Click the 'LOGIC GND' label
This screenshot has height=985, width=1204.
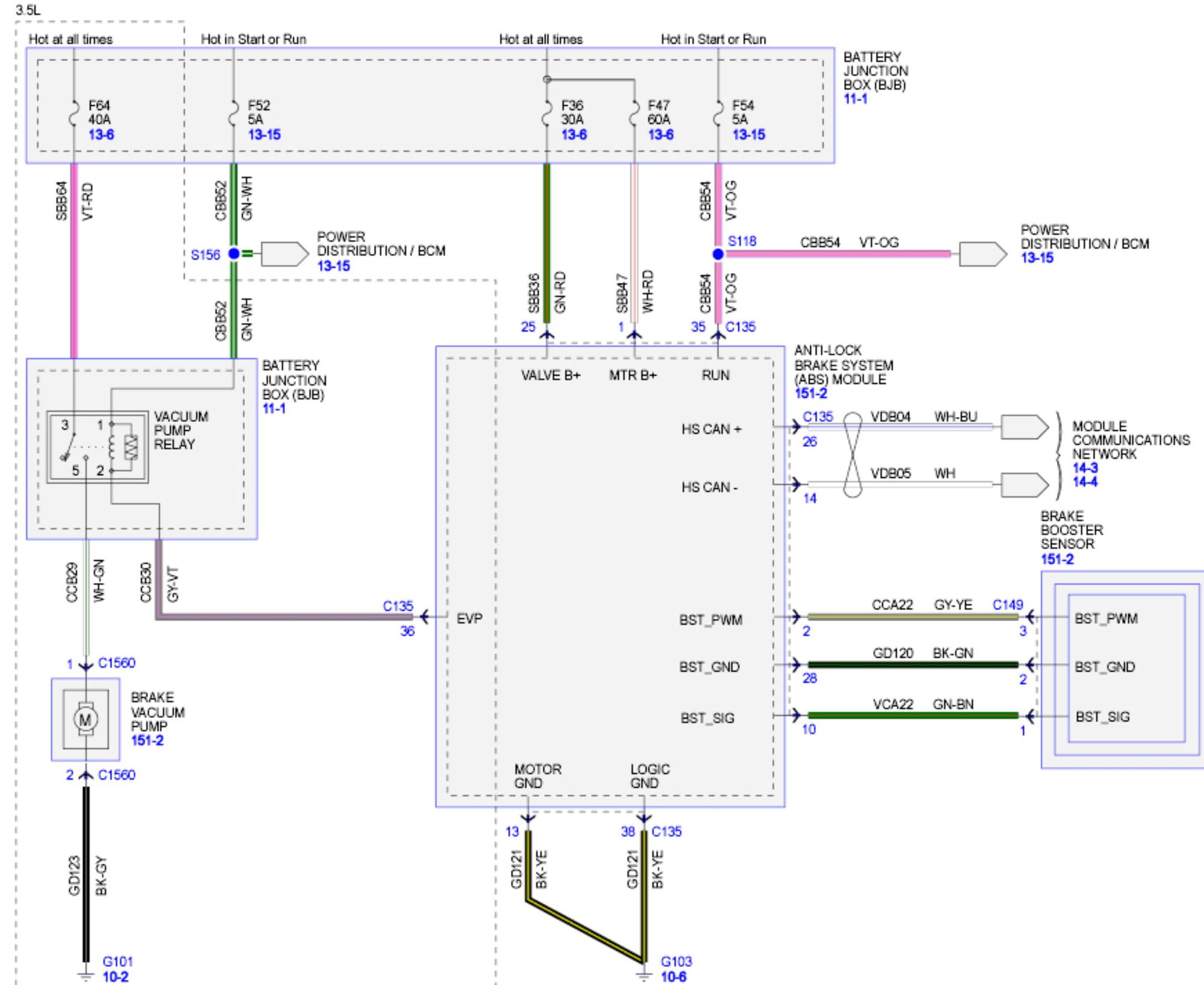[x=650, y=776]
